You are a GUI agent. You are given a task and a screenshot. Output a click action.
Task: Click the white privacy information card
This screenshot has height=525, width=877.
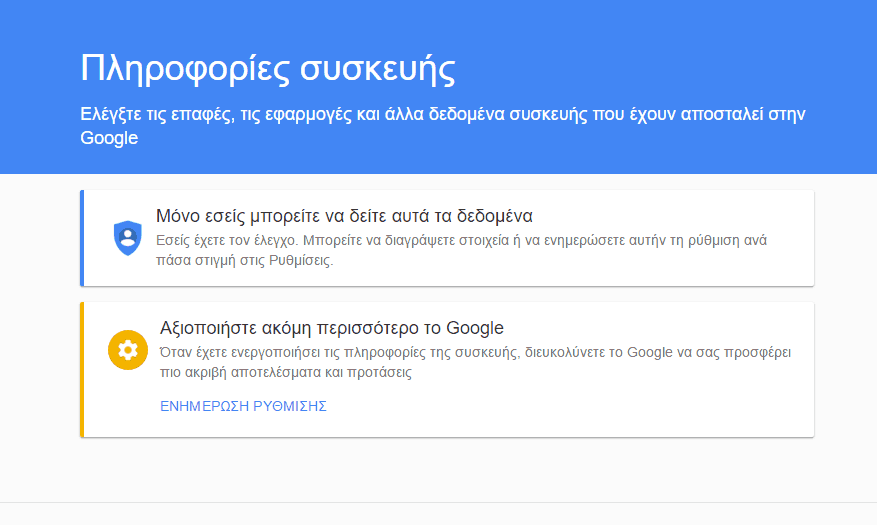pyautogui.click(x=447, y=238)
